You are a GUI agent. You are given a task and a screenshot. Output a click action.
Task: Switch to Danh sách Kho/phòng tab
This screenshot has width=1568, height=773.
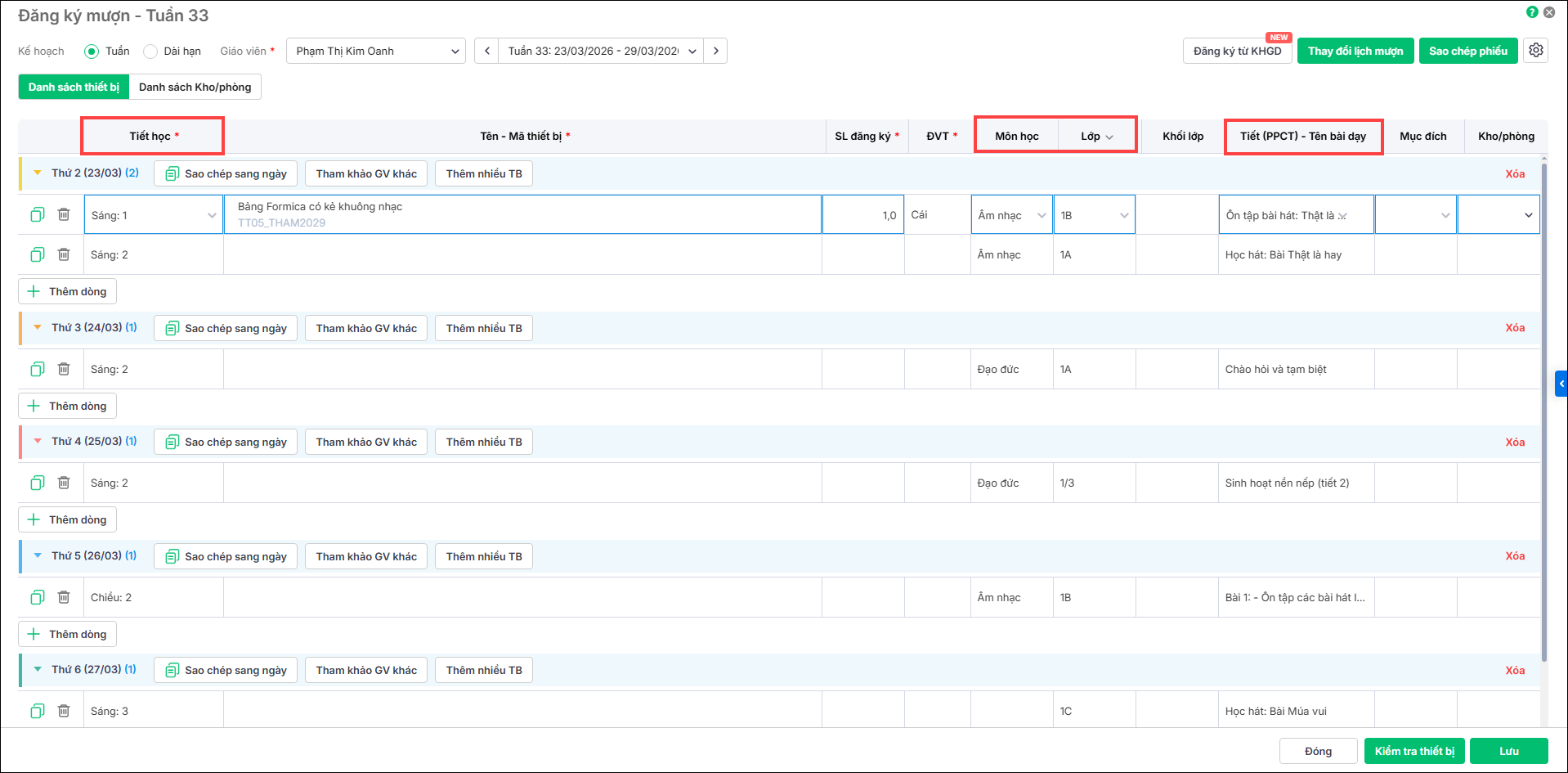click(195, 87)
